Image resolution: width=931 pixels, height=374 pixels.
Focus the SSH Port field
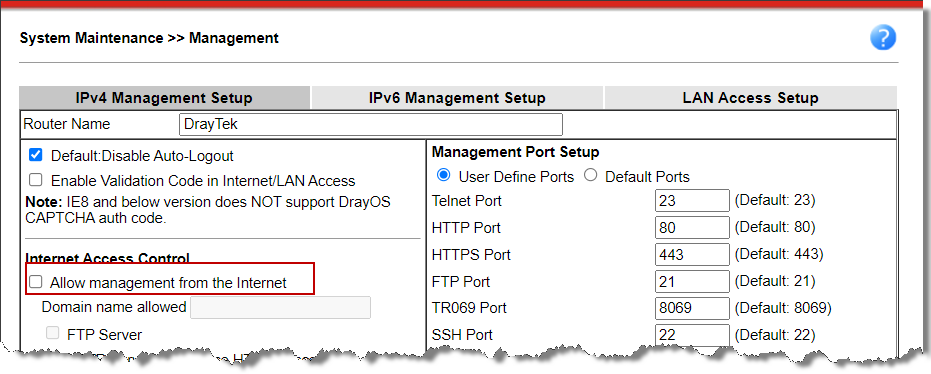(692, 335)
